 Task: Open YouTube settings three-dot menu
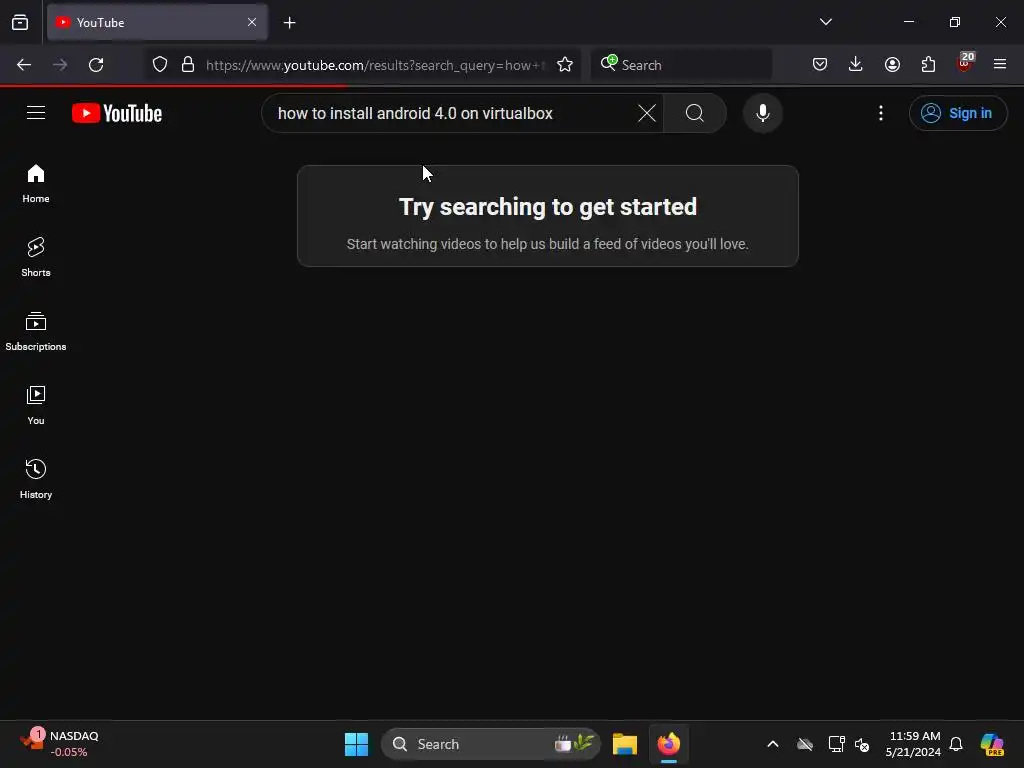point(881,113)
